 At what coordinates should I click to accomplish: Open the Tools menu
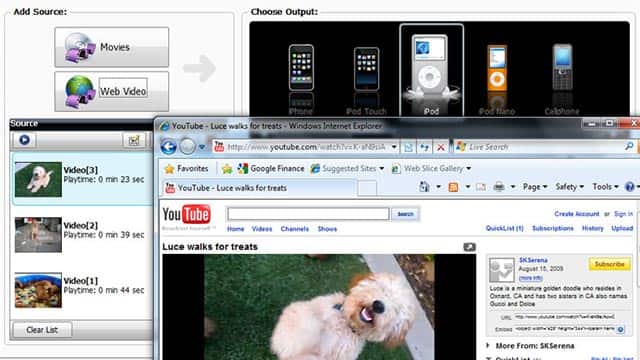(605, 187)
